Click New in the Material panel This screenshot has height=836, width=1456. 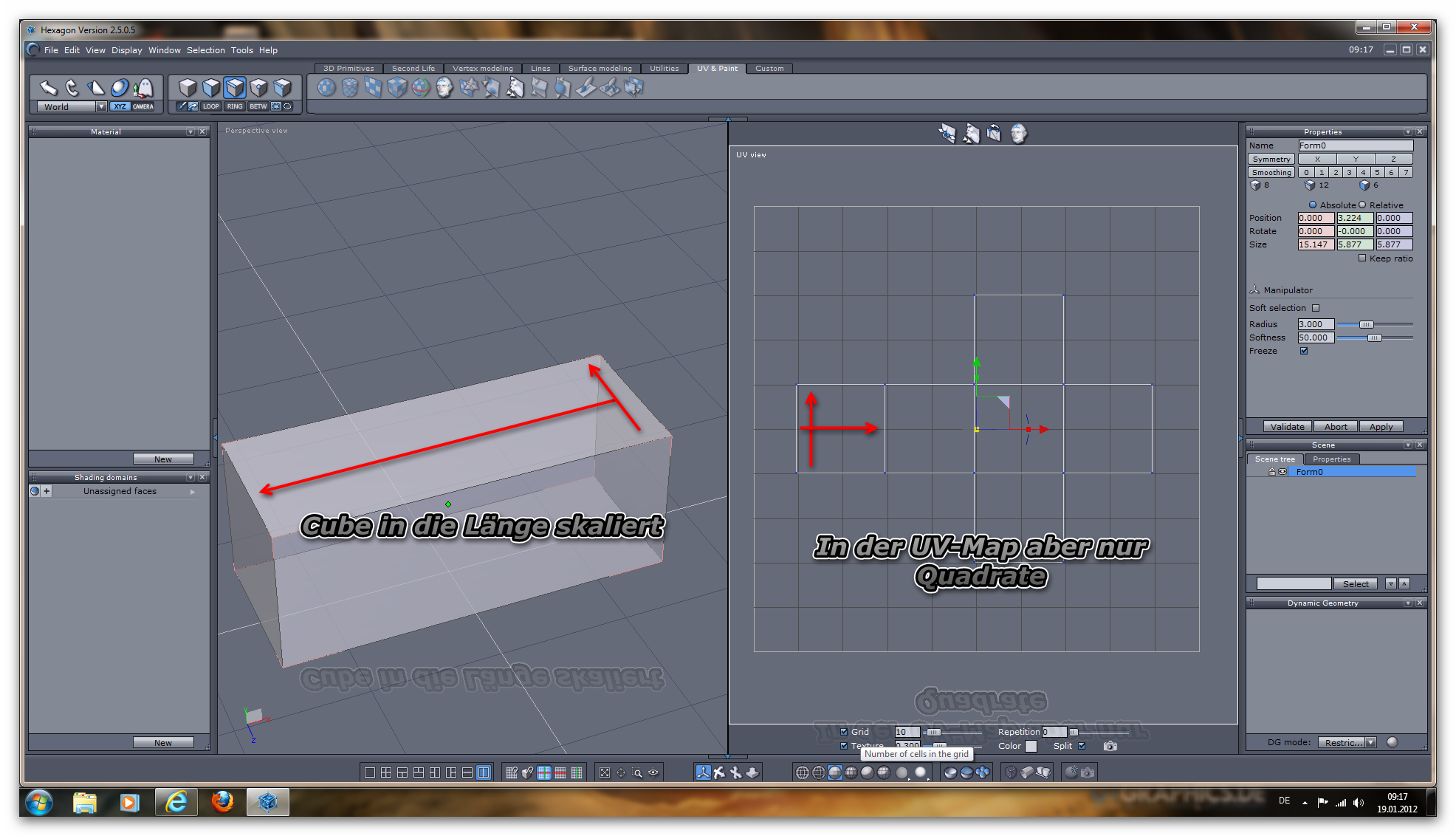tap(163, 459)
